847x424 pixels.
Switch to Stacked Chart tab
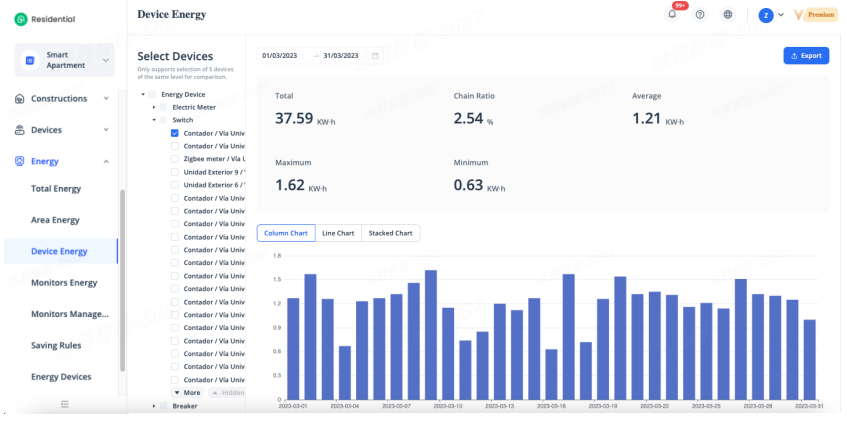pos(390,233)
